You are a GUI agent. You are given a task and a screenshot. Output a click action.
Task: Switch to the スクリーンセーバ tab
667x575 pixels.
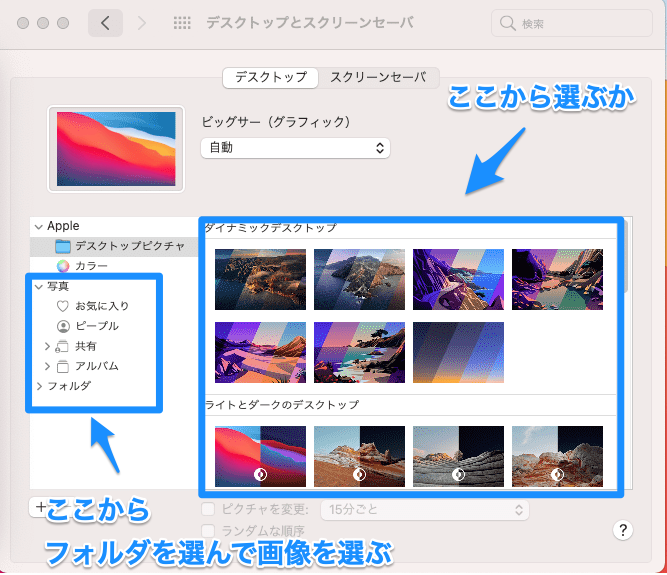point(379,77)
